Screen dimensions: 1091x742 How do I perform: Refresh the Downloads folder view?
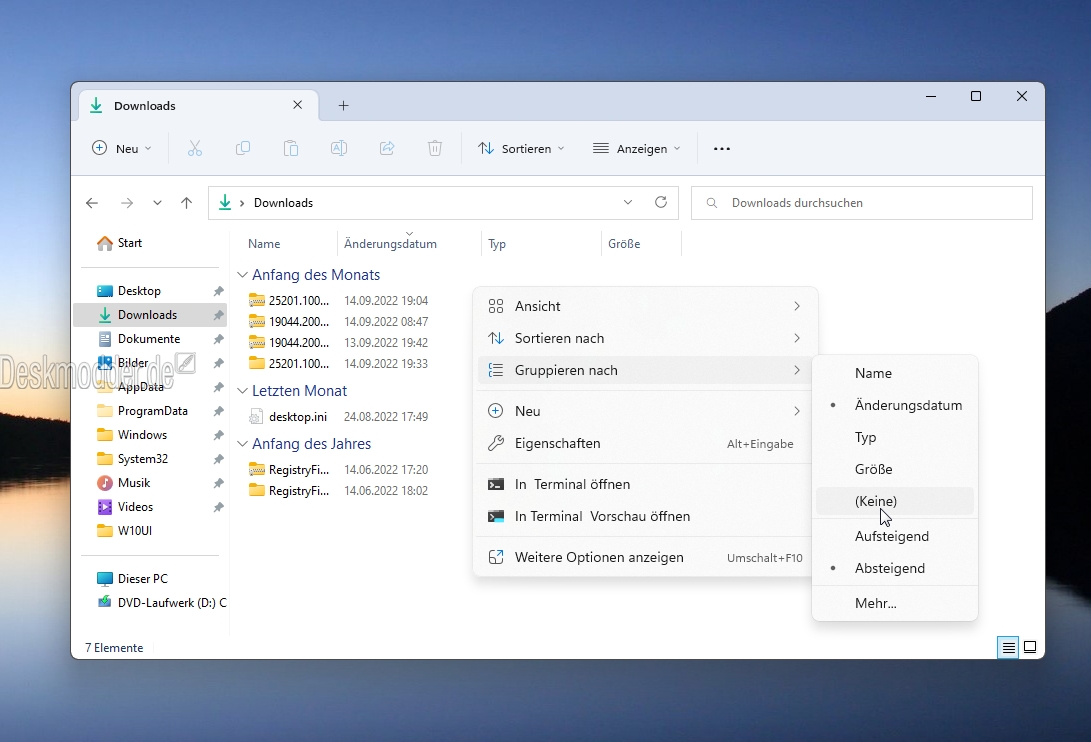pyautogui.click(x=661, y=202)
